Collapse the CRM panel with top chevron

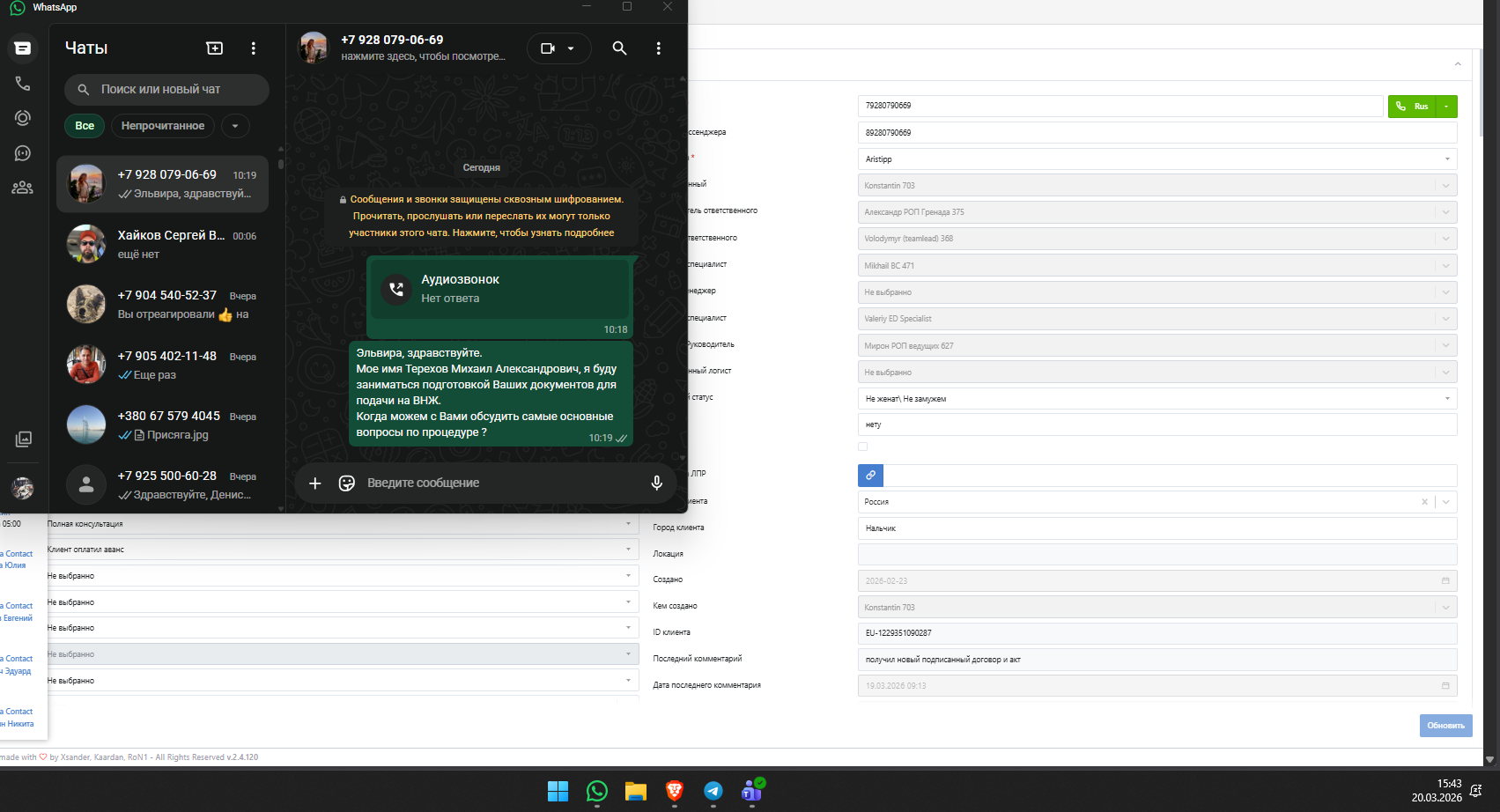click(1458, 64)
